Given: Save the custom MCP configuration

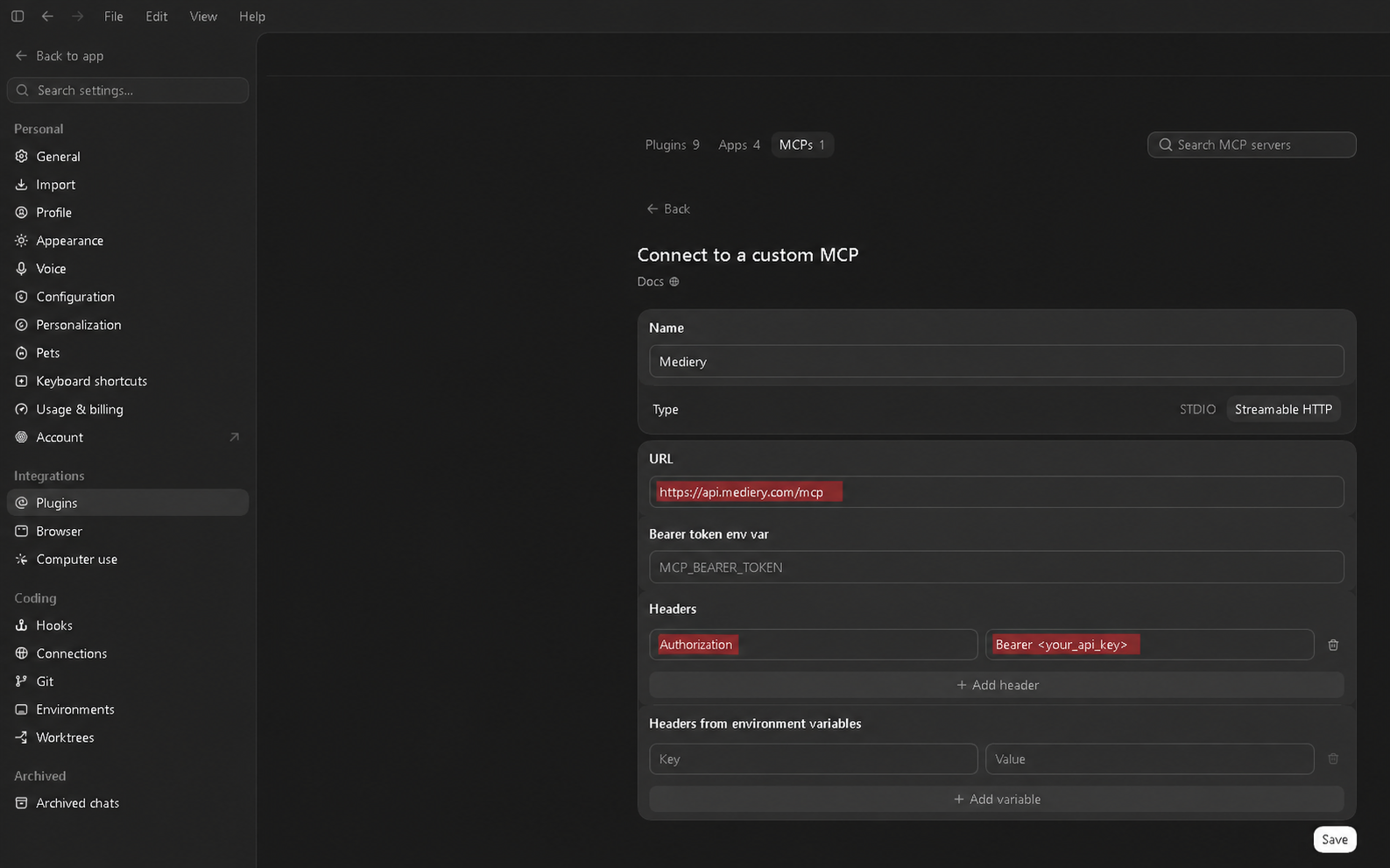Looking at the screenshot, I should click(1335, 839).
